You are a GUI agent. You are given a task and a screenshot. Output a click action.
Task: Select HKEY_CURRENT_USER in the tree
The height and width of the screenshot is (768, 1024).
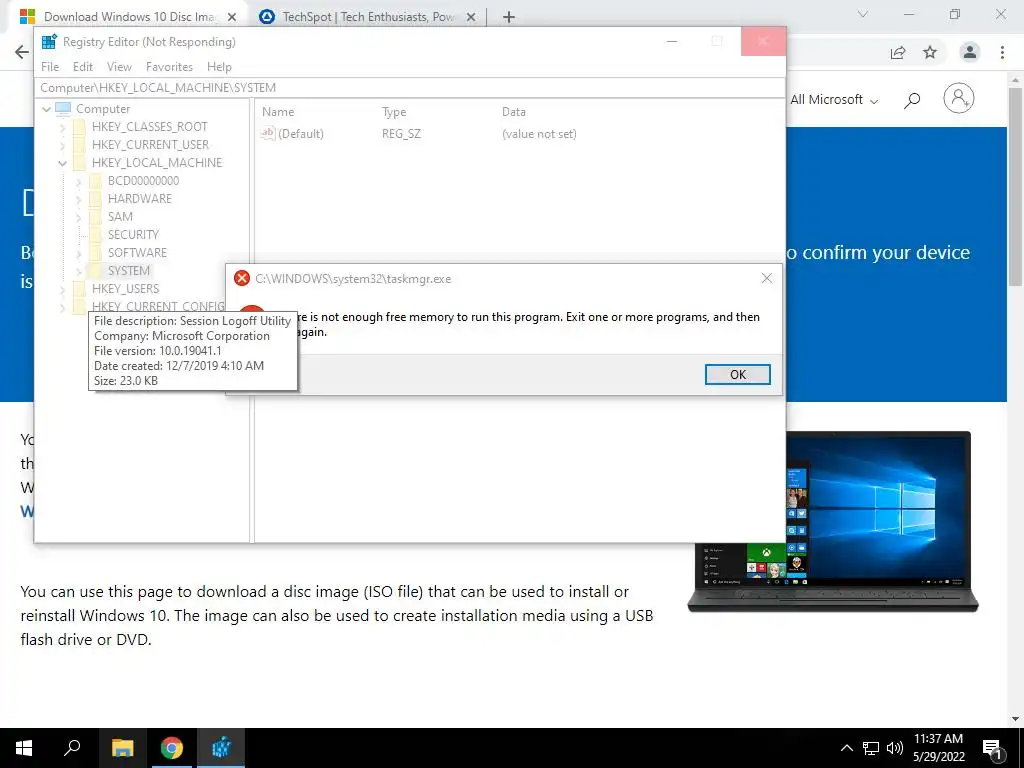150,145
